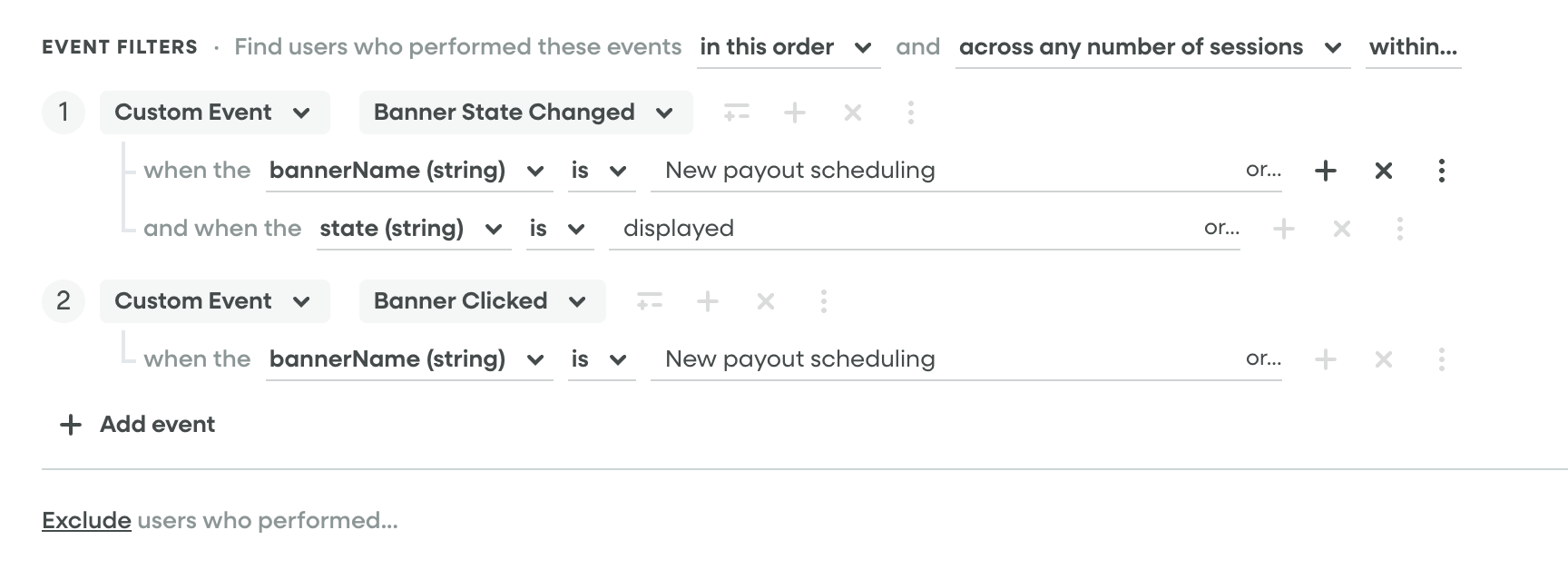
Task: Click the filter icon beside Banner Clicked
Action: 649,301
